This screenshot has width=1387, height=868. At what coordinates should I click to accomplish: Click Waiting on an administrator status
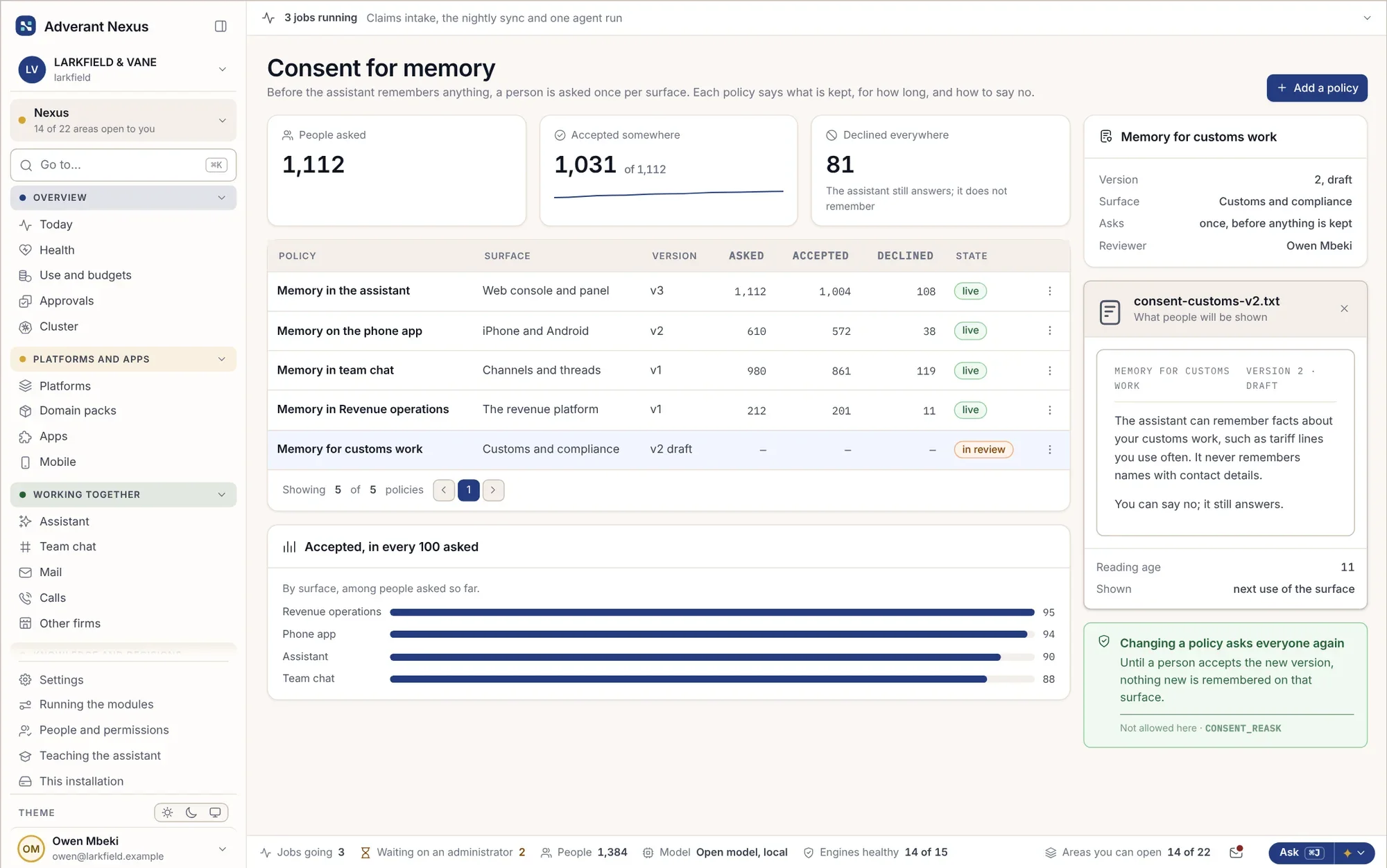(x=443, y=852)
